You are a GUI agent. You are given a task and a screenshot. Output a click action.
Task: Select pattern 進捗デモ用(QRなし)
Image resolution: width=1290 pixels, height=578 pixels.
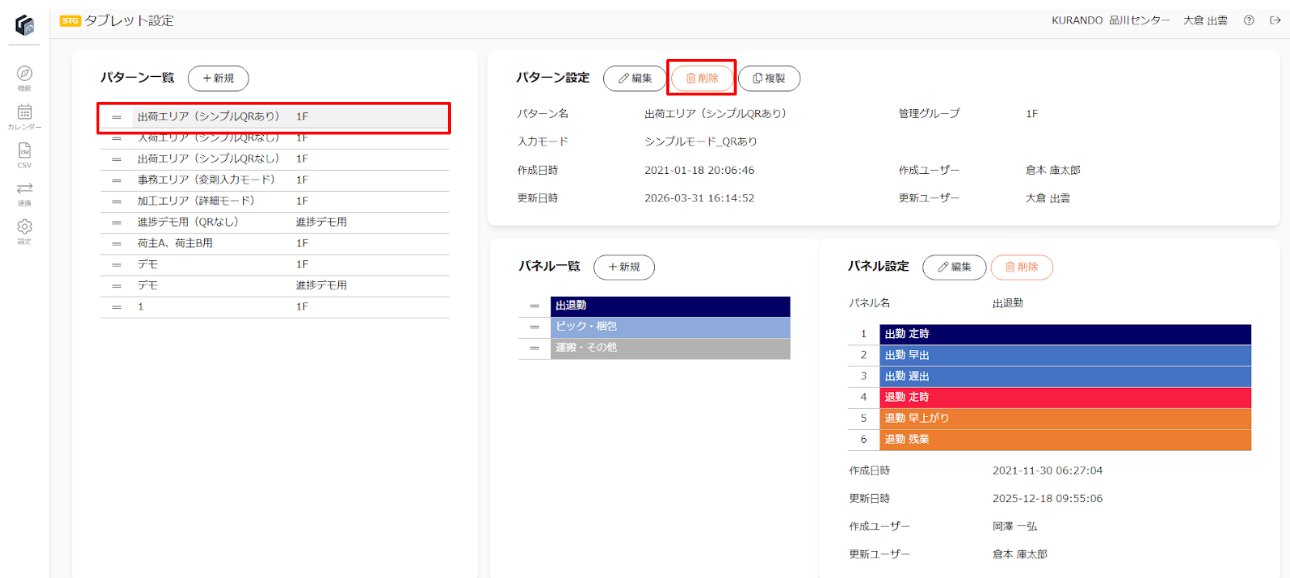[x=274, y=222]
